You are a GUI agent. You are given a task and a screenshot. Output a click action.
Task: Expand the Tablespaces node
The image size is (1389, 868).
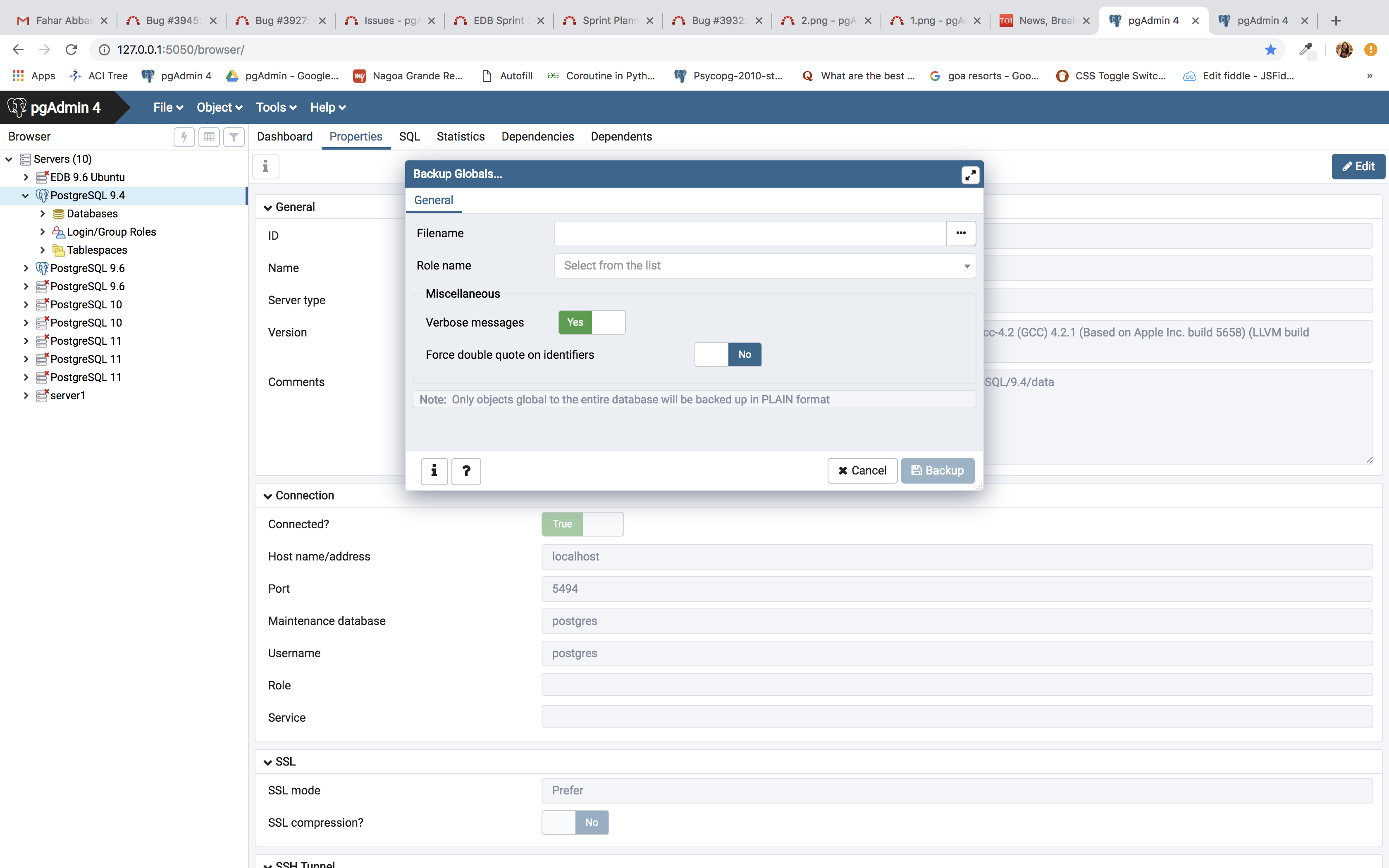[x=42, y=250]
